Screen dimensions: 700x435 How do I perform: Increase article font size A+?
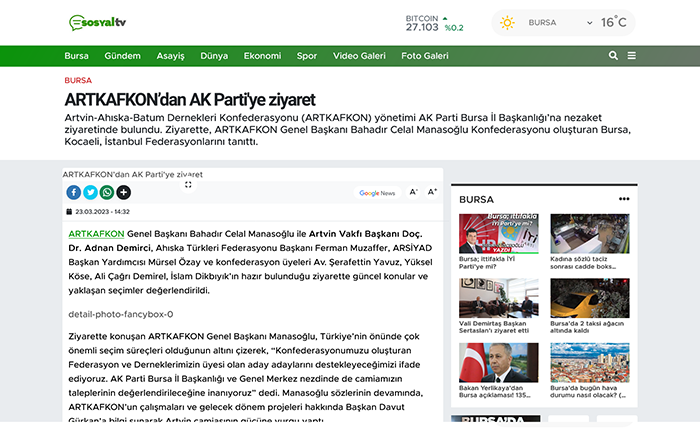432,192
